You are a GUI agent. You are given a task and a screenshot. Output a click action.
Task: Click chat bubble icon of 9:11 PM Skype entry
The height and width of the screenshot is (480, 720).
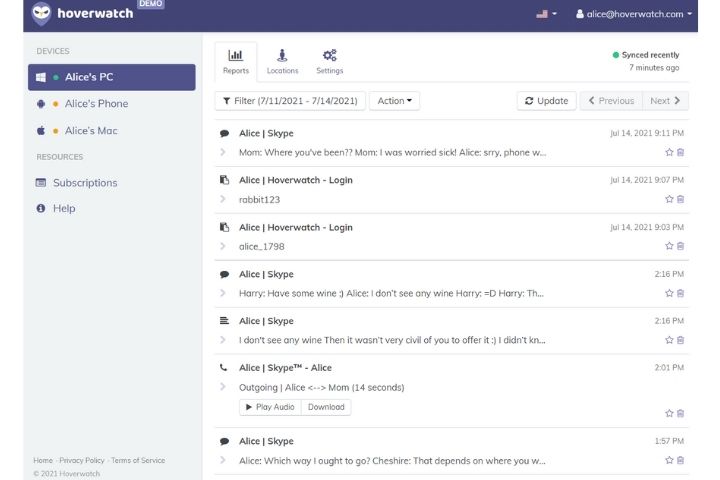point(225,134)
